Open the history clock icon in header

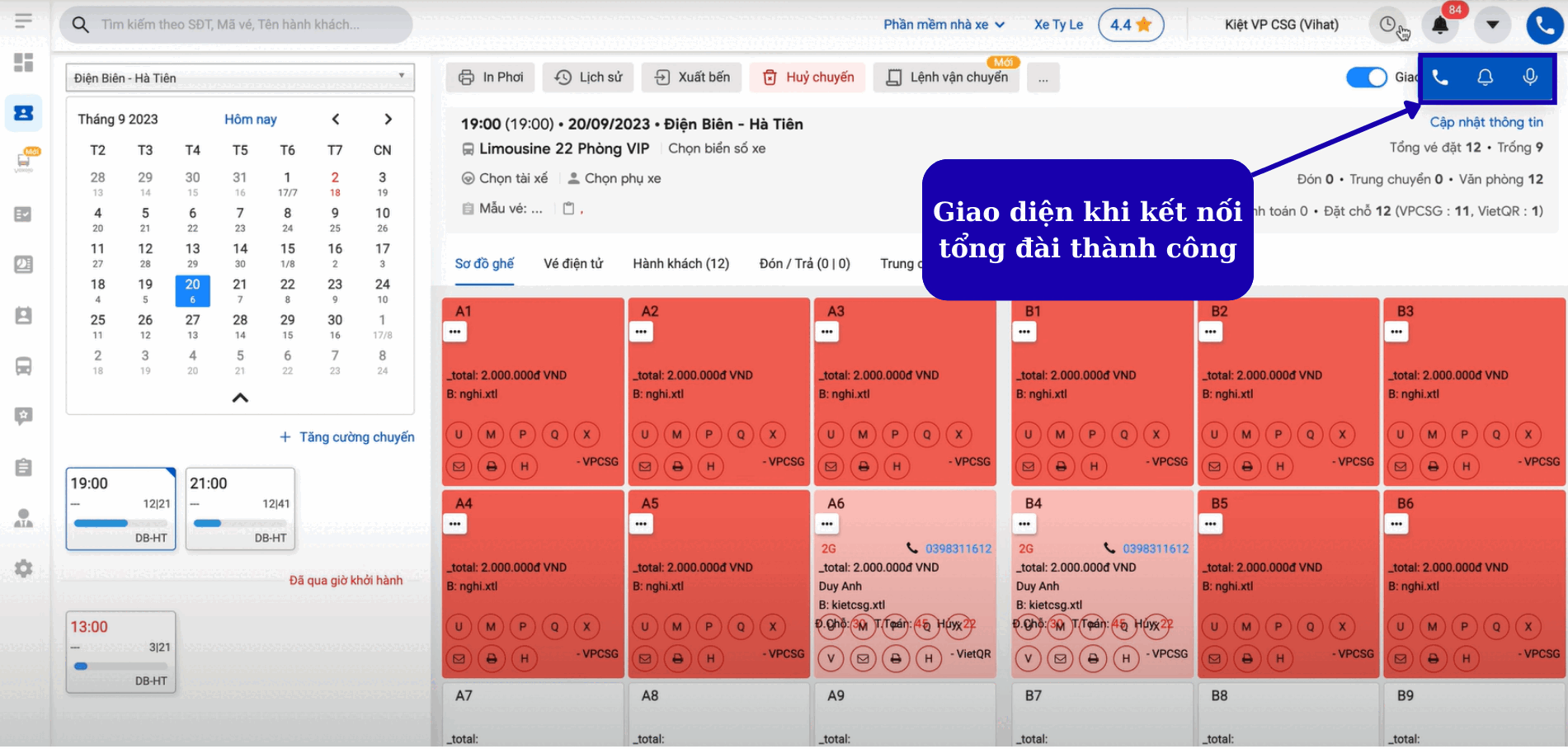(1388, 25)
